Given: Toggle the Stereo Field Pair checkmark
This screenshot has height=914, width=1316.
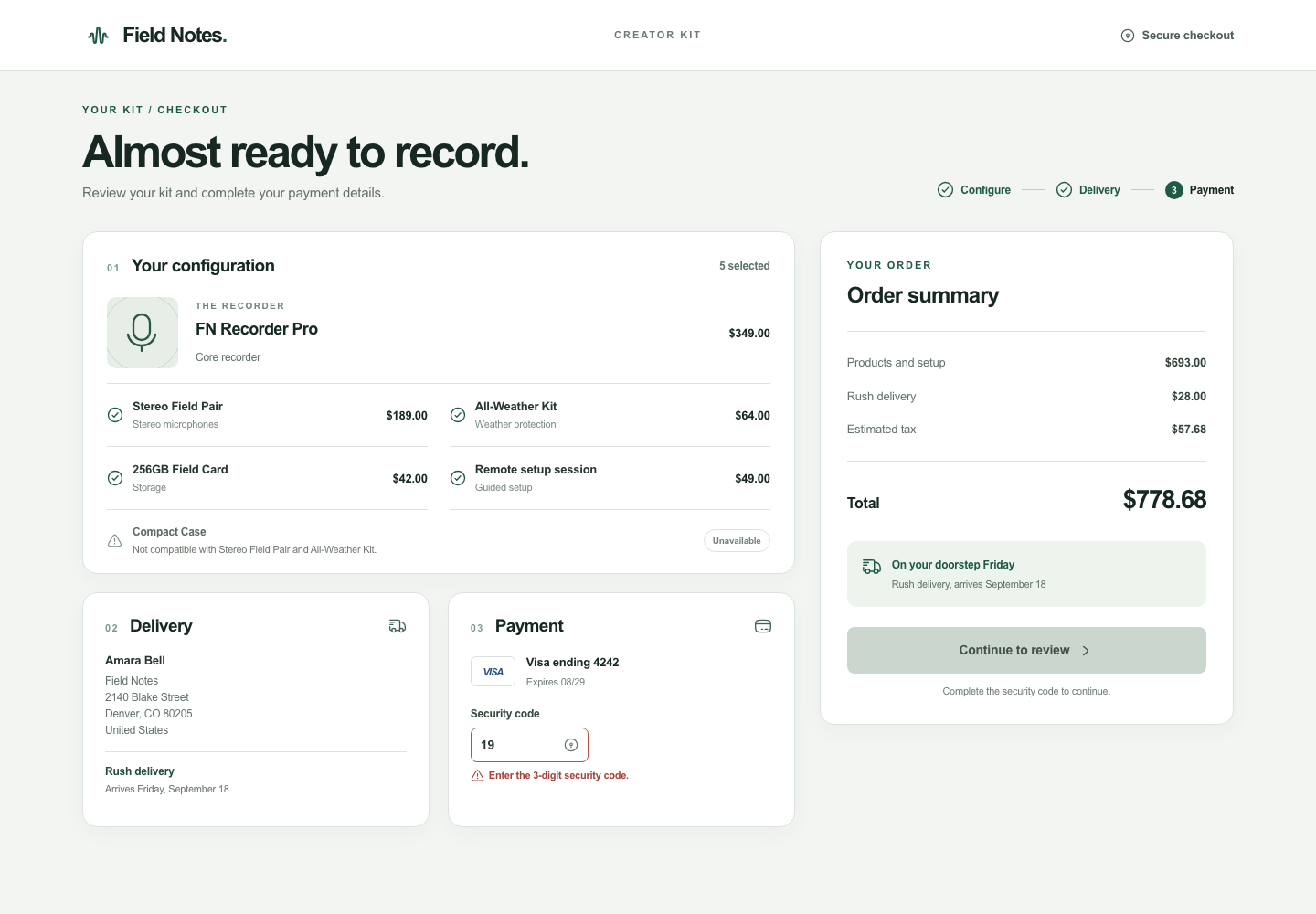Looking at the screenshot, I should click(x=115, y=415).
